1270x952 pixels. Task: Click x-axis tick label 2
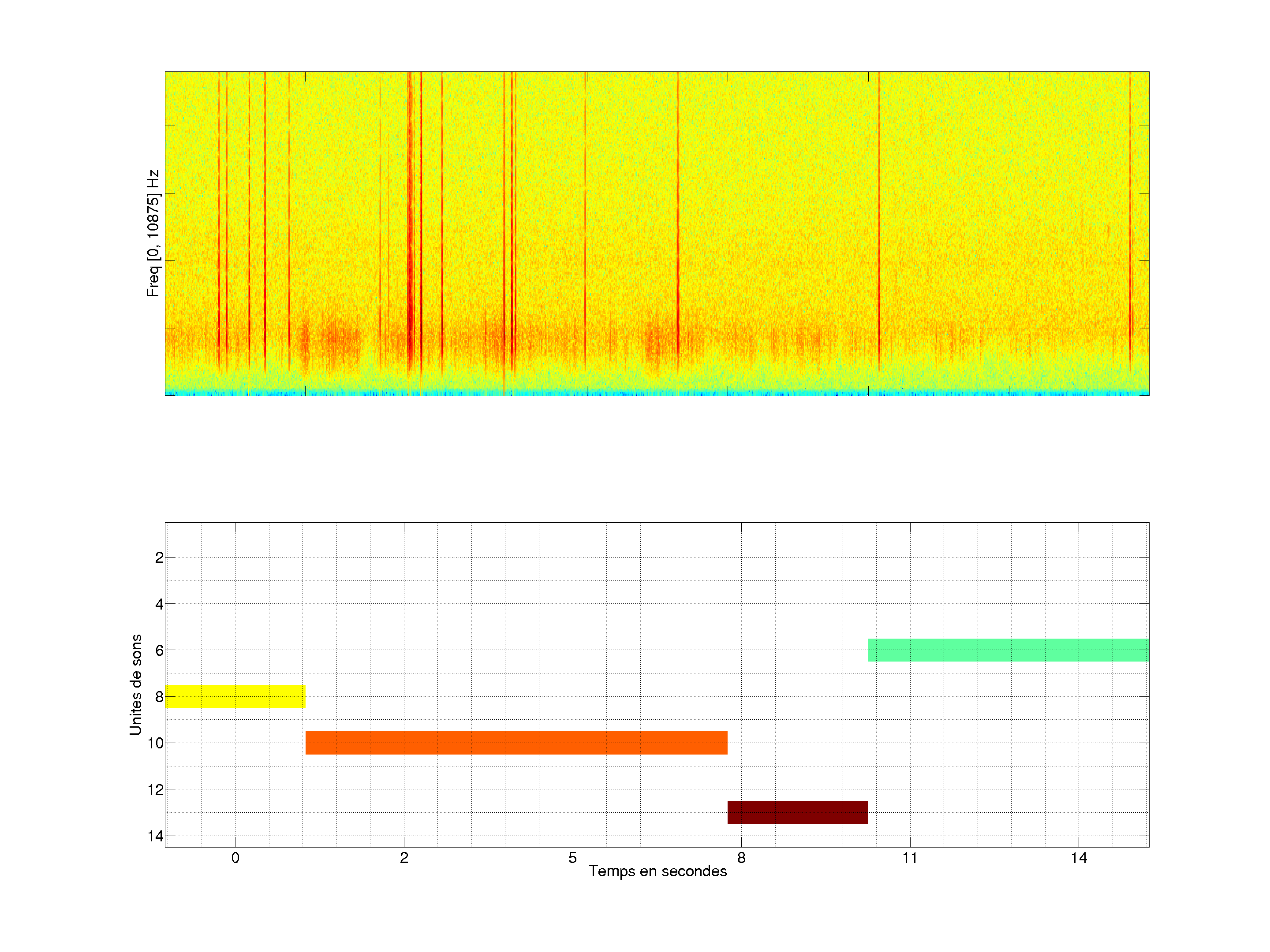[x=403, y=858]
